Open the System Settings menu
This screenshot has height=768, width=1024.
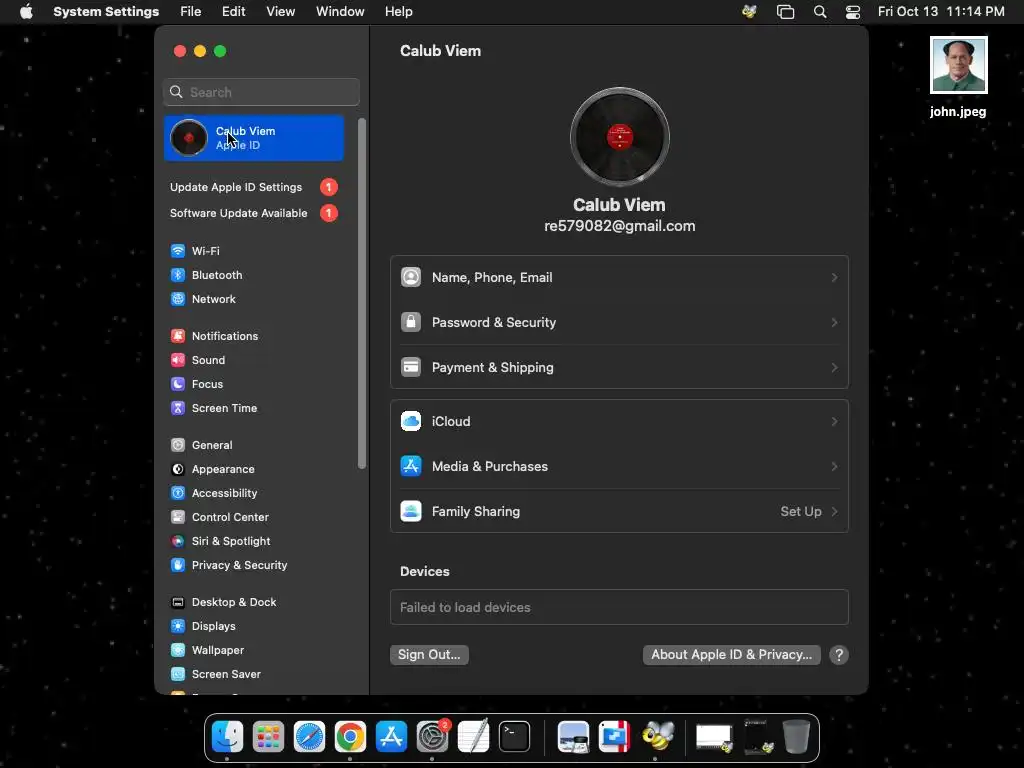[x=106, y=12]
